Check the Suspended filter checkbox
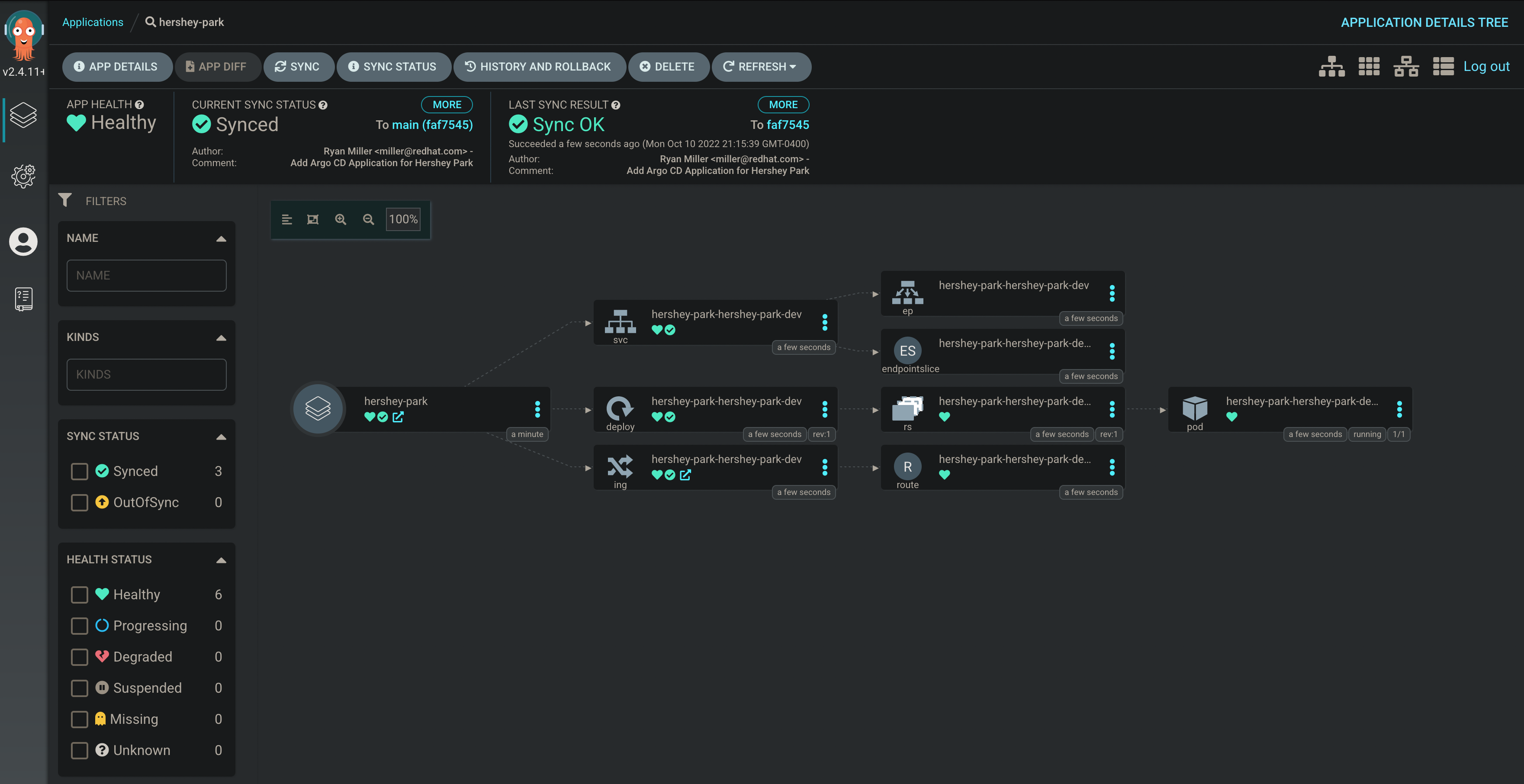 coord(79,688)
